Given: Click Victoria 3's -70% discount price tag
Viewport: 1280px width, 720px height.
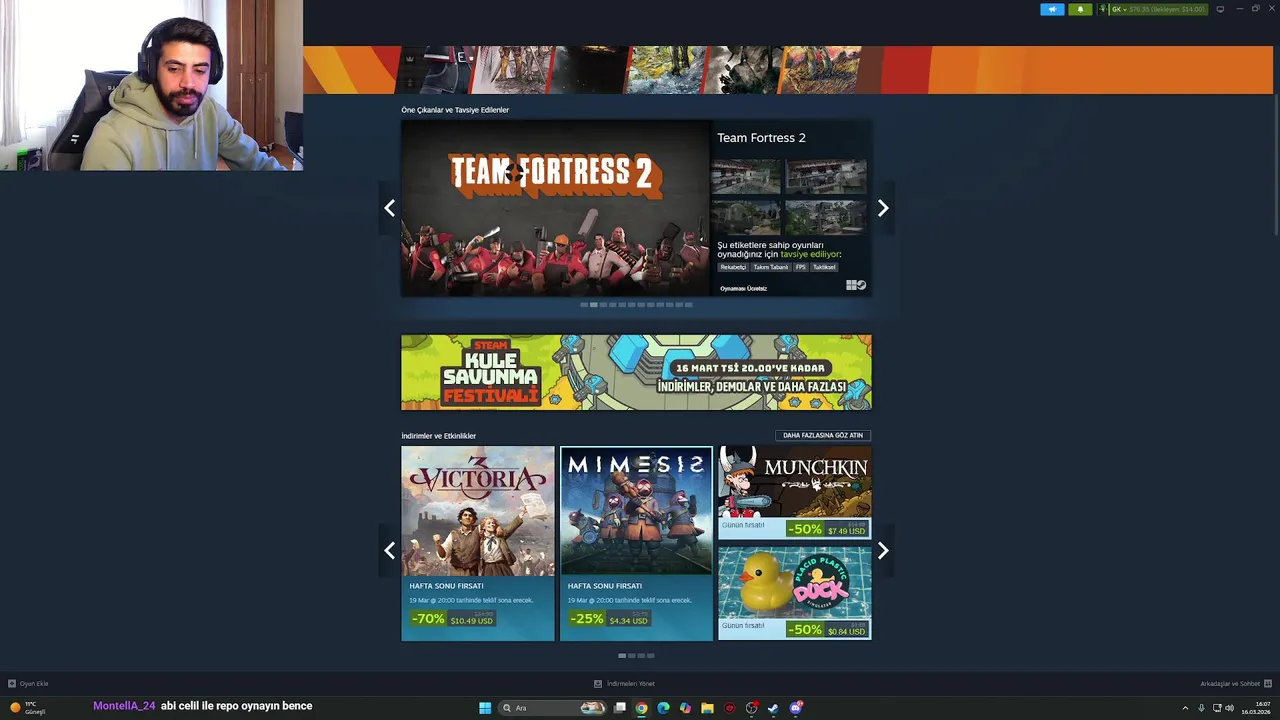Looking at the screenshot, I should click(x=452, y=619).
